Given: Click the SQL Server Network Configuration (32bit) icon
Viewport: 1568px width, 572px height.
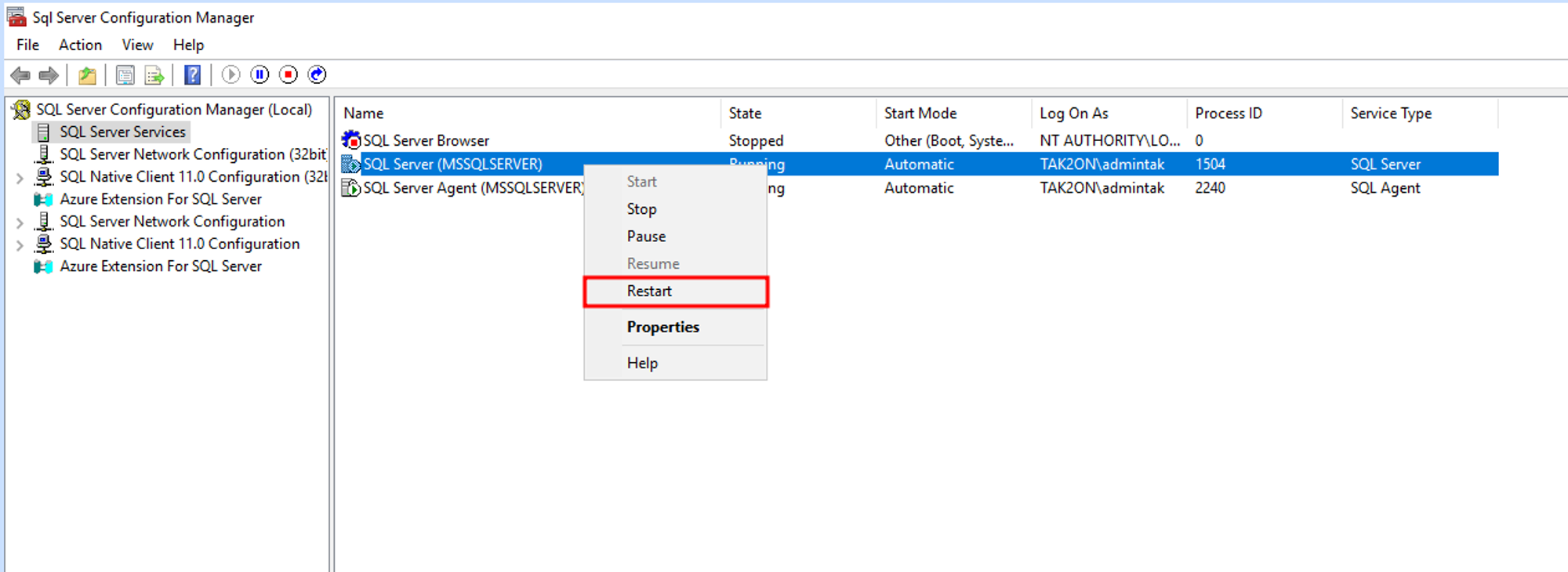Looking at the screenshot, I should coord(44,154).
